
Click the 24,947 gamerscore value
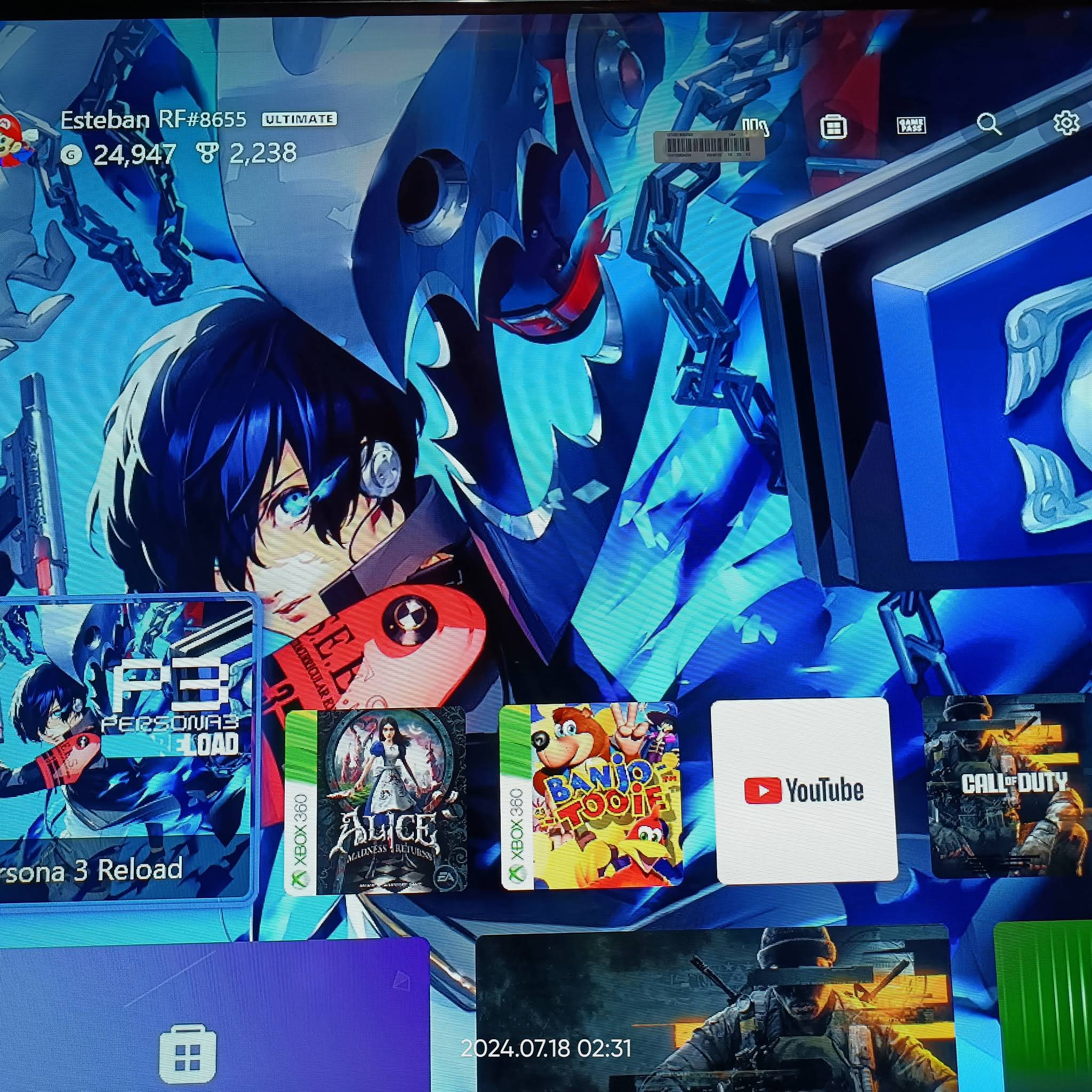(x=134, y=154)
